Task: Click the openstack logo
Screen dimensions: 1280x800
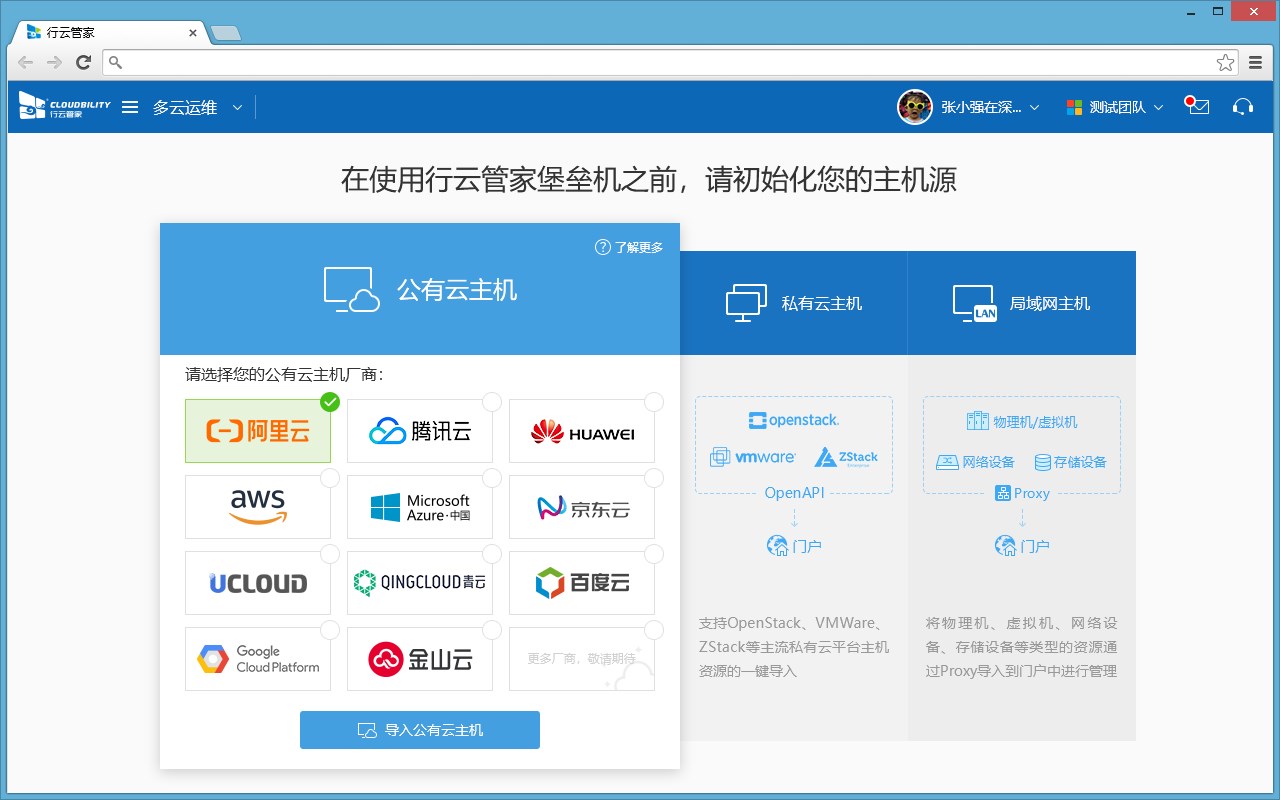Action: pos(794,421)
